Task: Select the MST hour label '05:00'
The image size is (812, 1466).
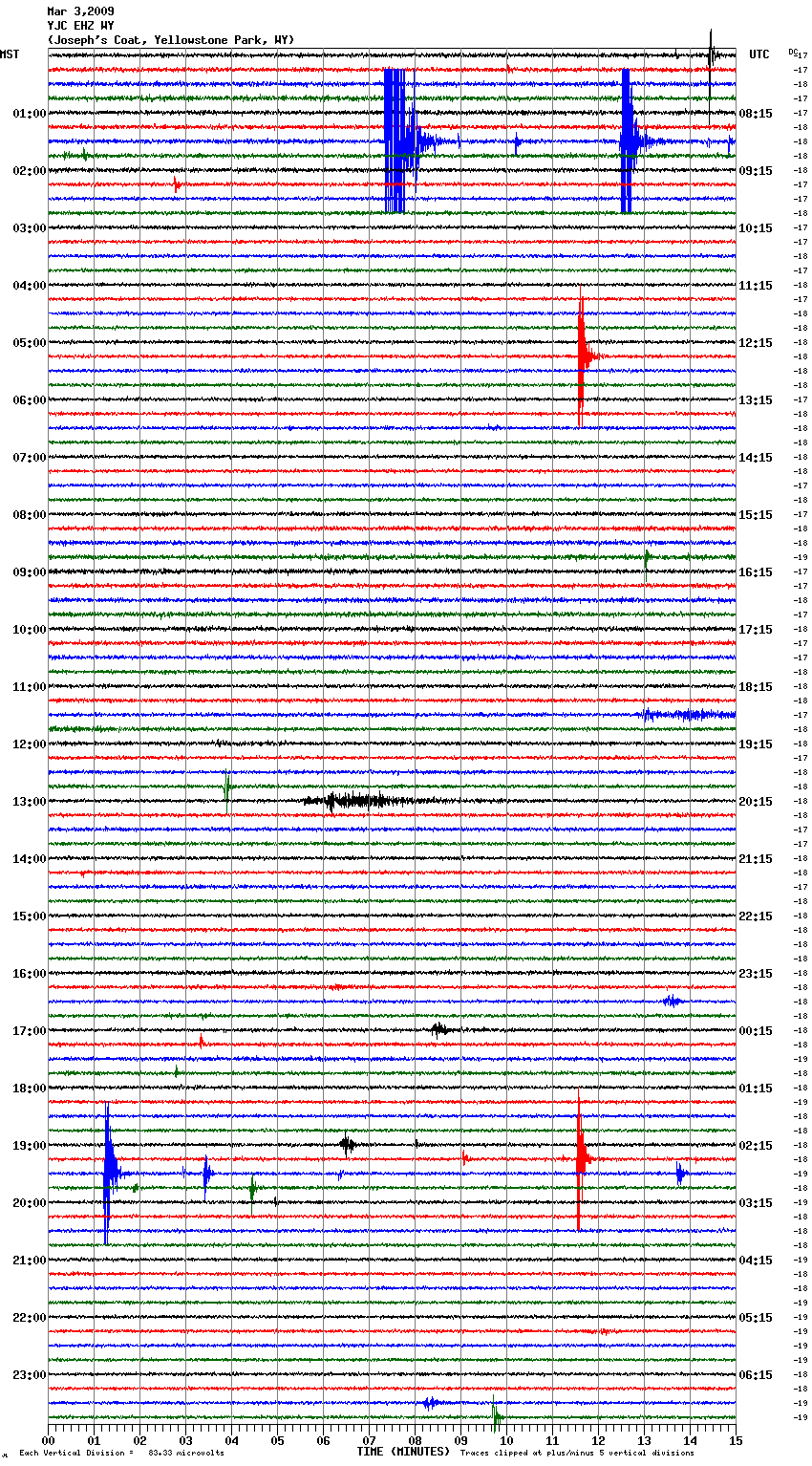Action: click(30, 343)
